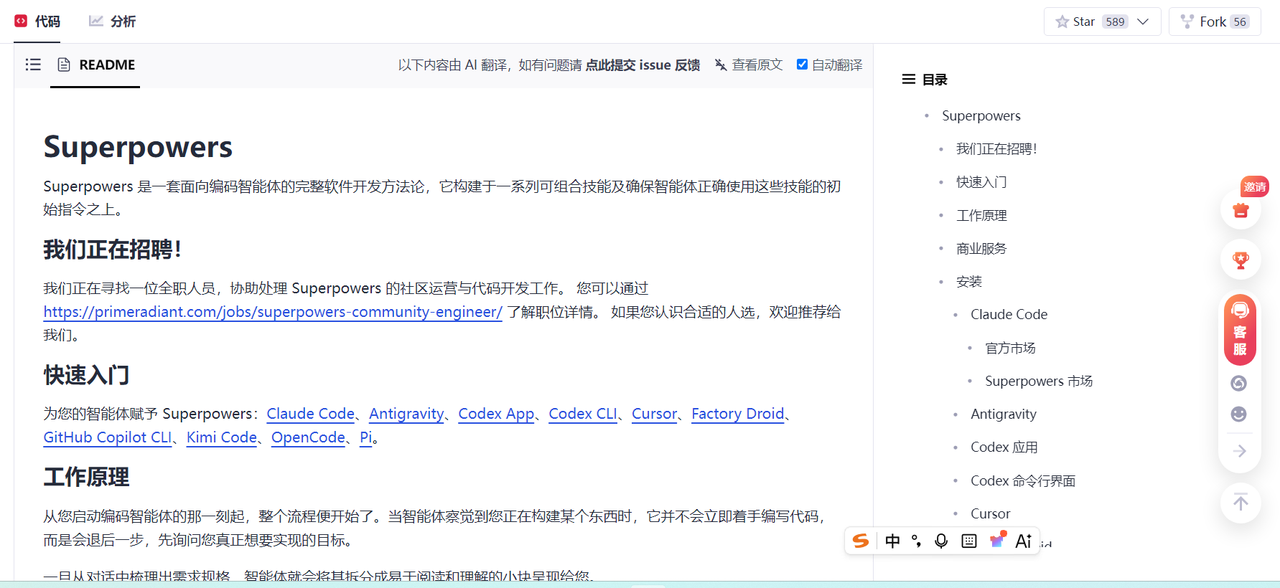Open the GitHub Copilot CLI link
Screen dimensions: 1280x588
coord(107,437)
